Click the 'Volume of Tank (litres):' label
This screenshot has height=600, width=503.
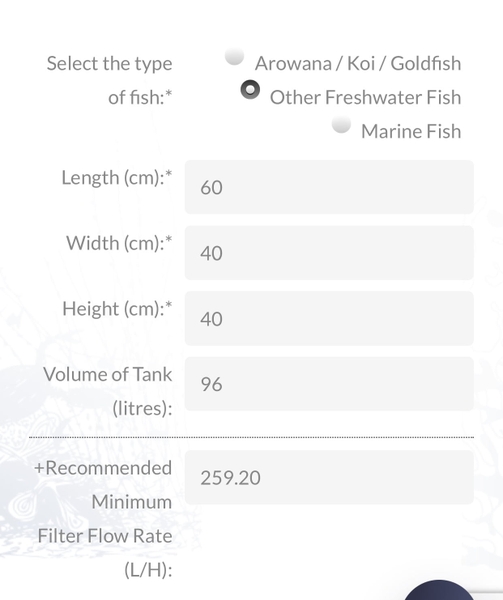pyautogui.click(x=108, y=391)
